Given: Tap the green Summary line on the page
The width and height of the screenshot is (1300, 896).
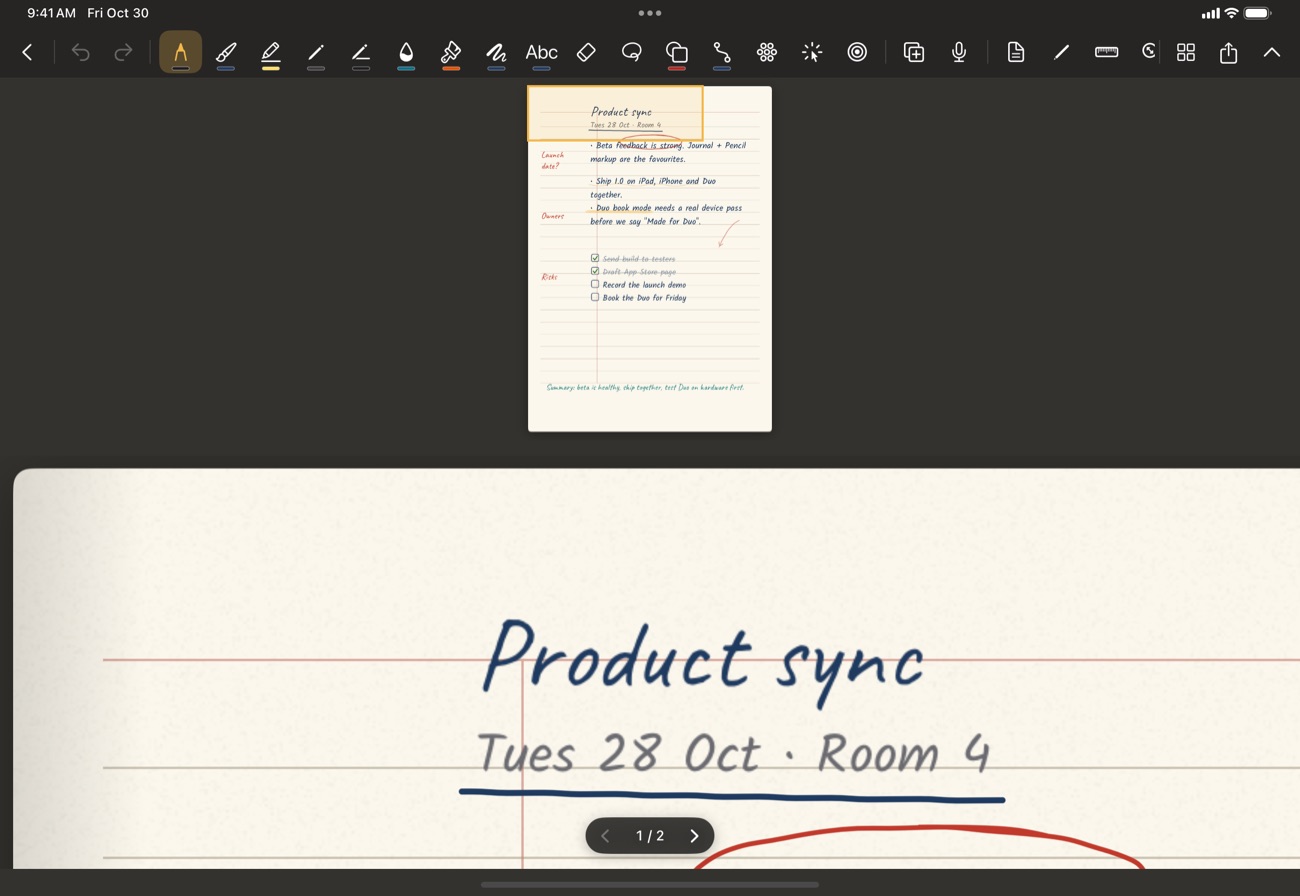Looking at the screenshot, I should (645, 387).
